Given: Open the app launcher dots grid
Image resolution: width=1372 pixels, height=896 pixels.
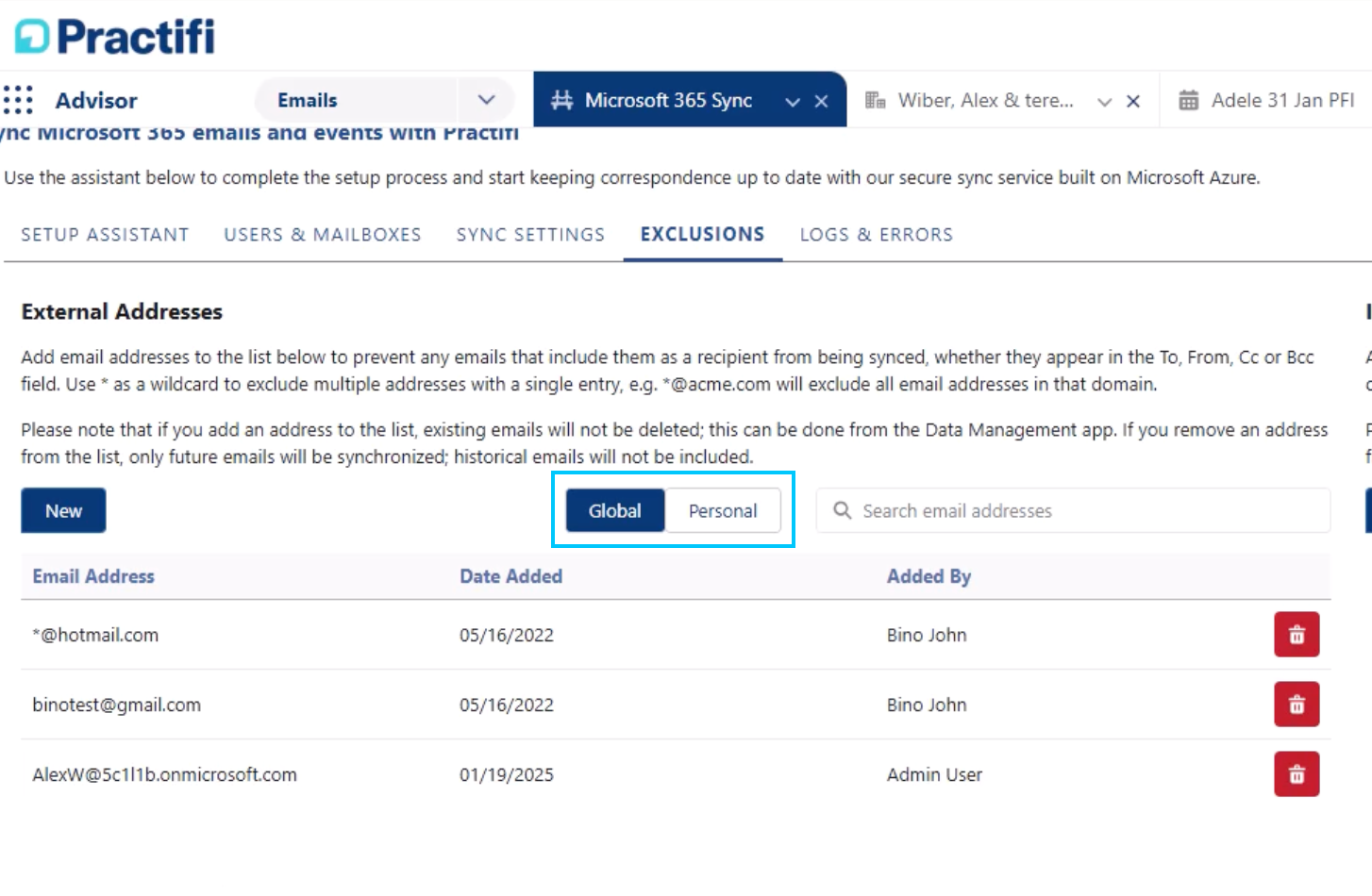Looking at the screenshot, I should click(x=18, y=100).
